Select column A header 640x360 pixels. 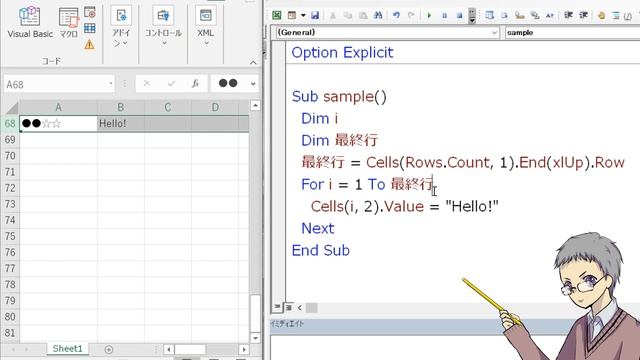[58, 107]
